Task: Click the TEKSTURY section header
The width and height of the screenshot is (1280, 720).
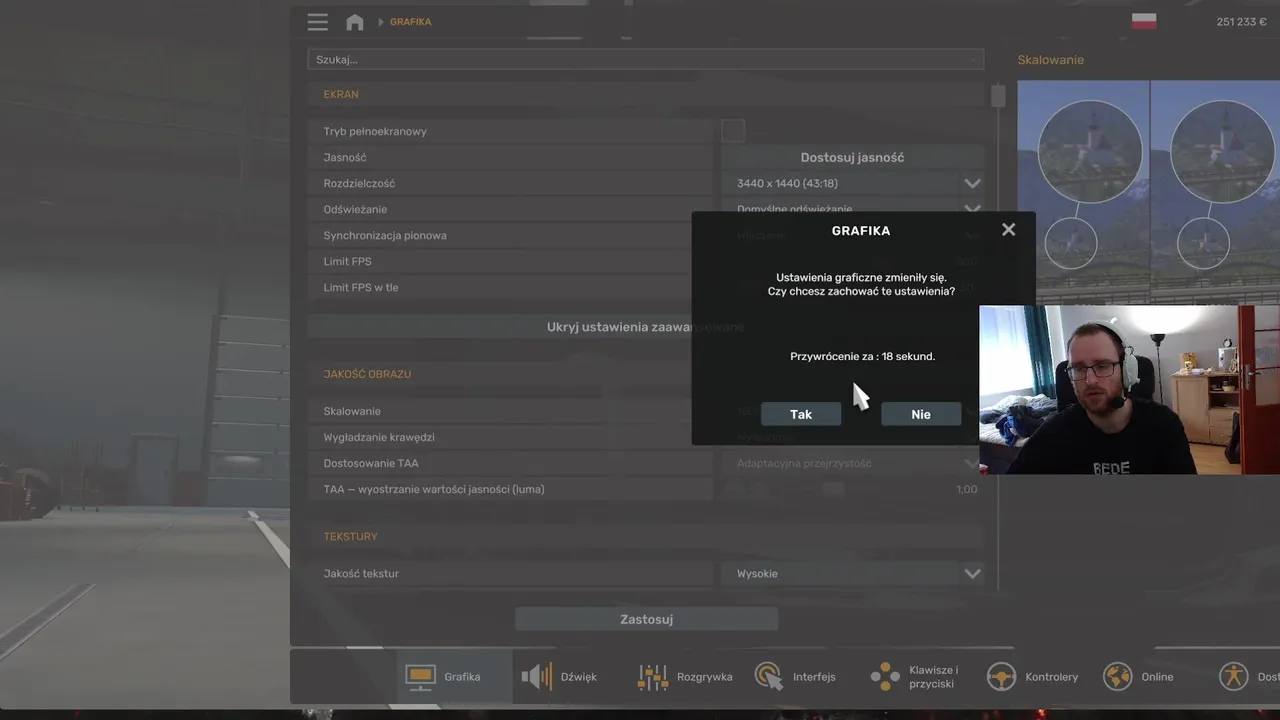Action: 350,537
